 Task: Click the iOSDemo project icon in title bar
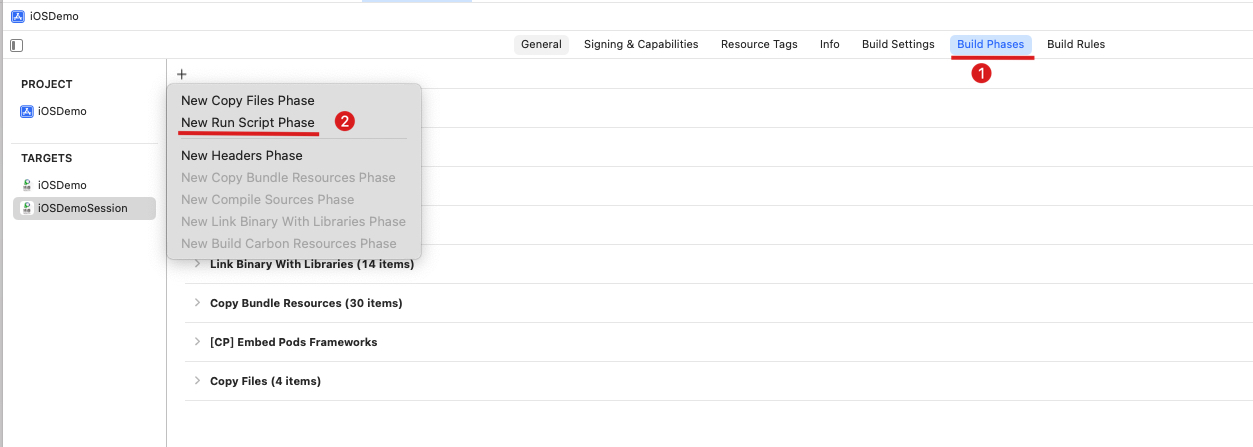(x=17, y=16)
